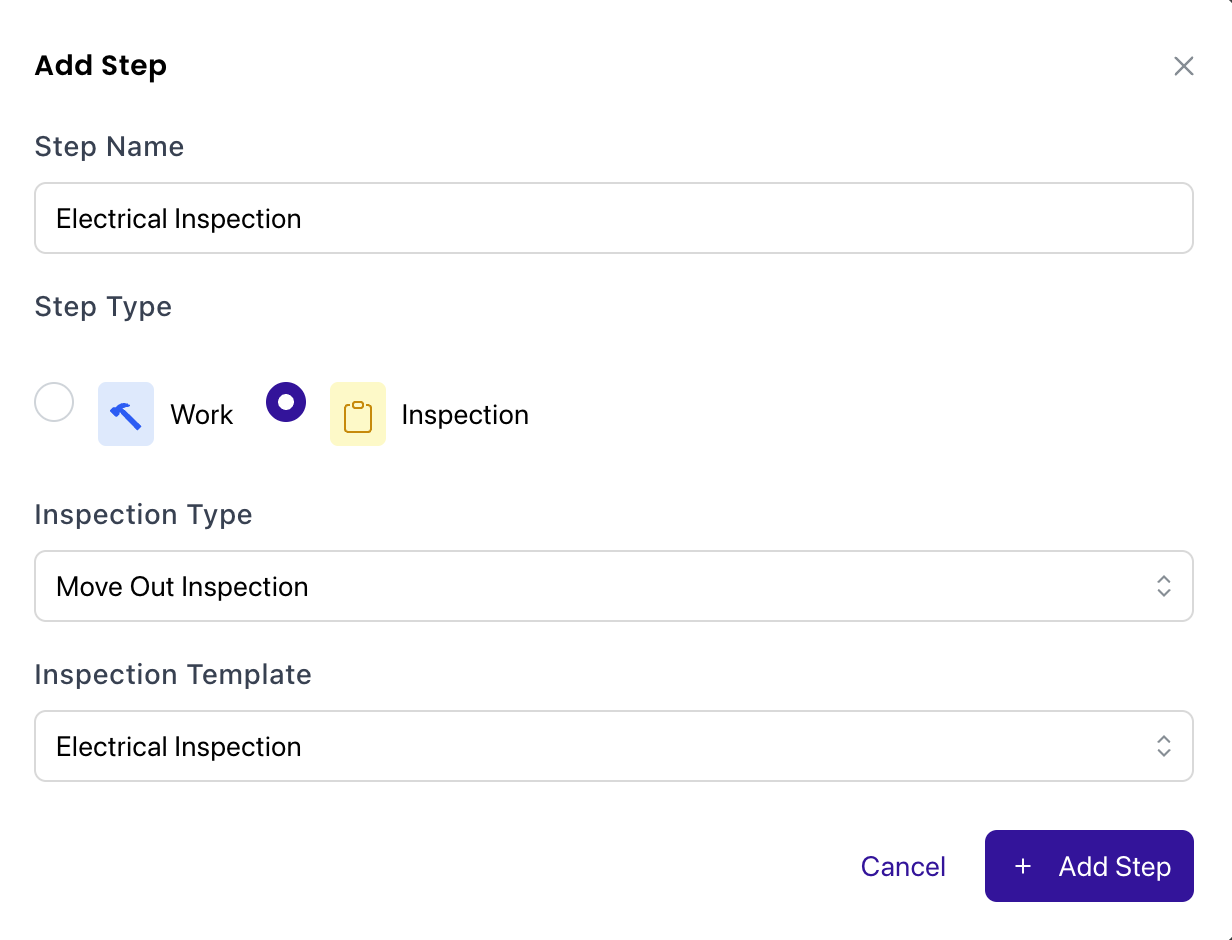Image resolution: width=1232 pixels, height=940 pixels.
Task: Click the Work label text
Action: (202, 415)
